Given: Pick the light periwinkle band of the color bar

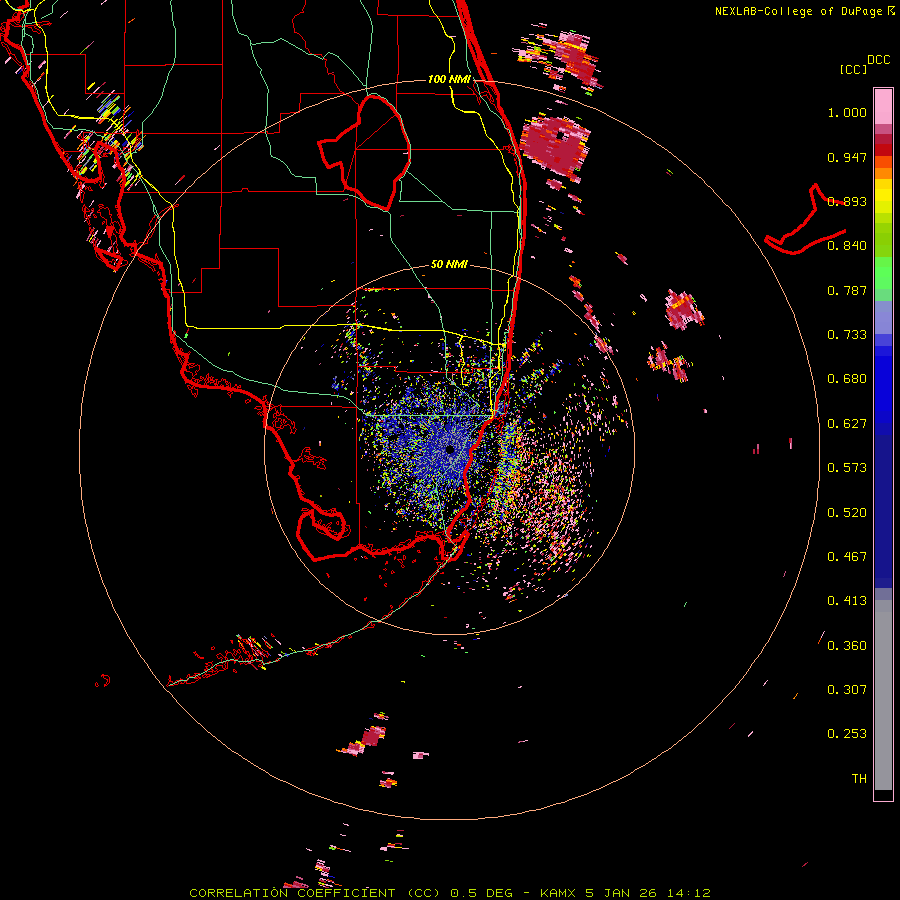Looking at the screenshot, I should click(883, 317).
